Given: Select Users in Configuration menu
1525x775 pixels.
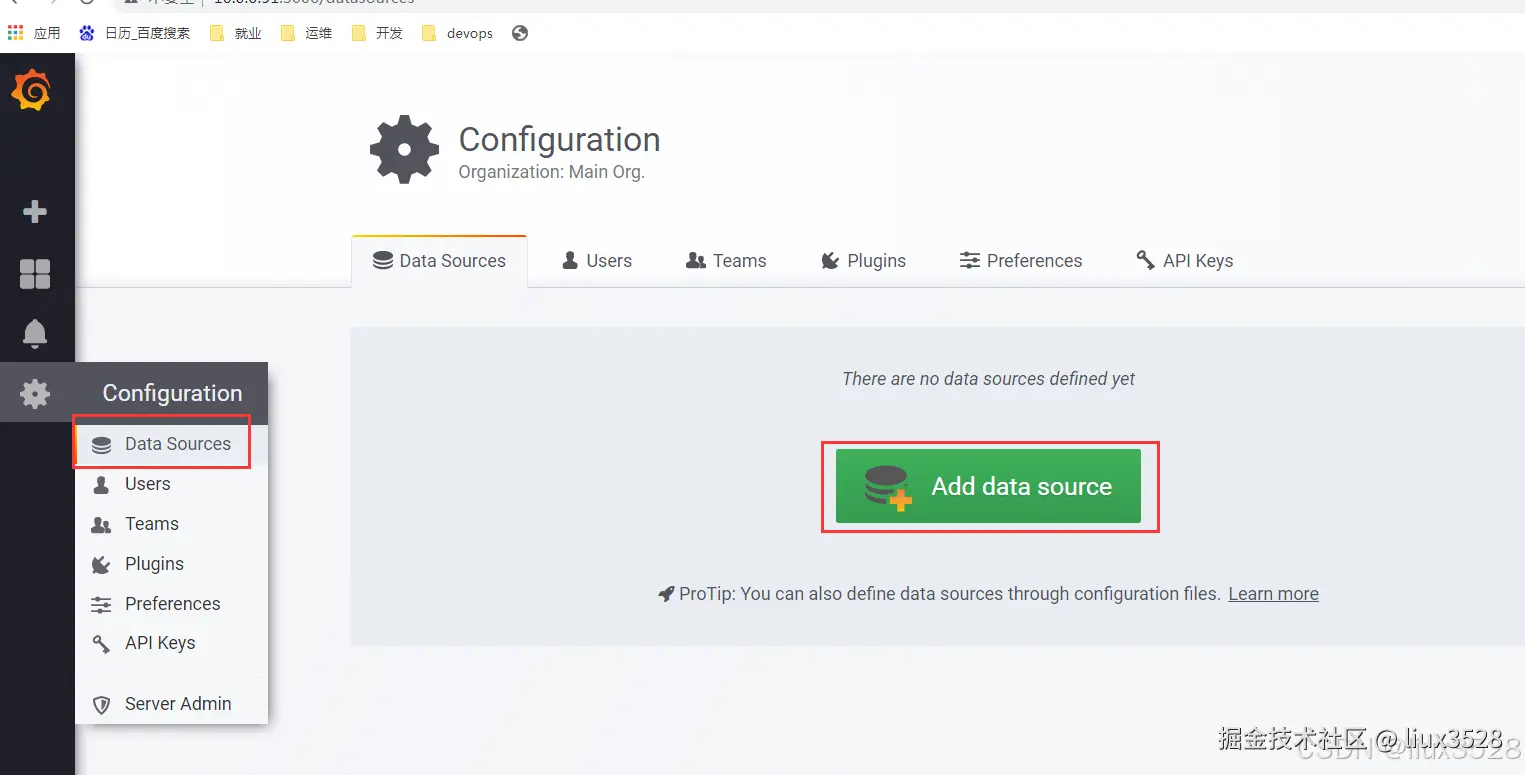Looking at the screenshot, I should [x=147, y=484].
